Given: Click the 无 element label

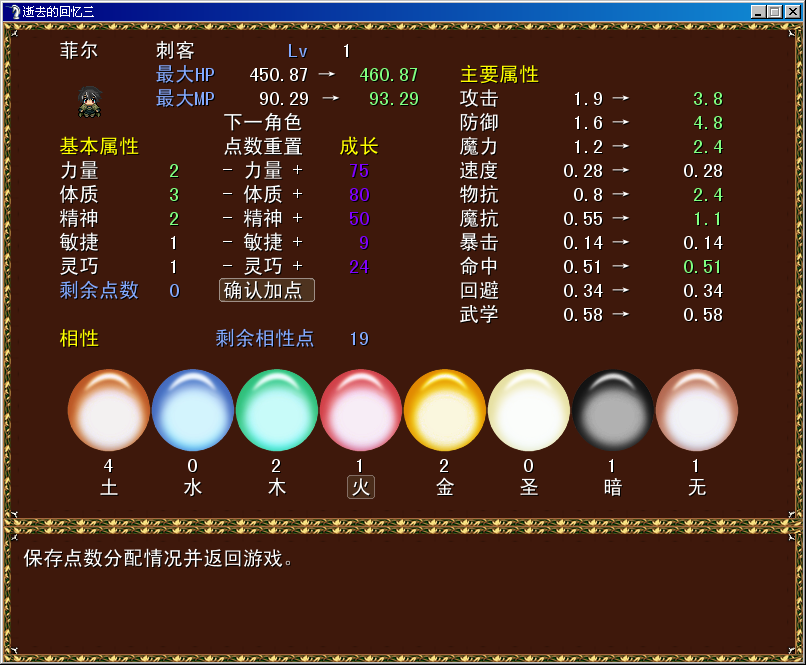Looking at the screenshot, I should (697, 487).
